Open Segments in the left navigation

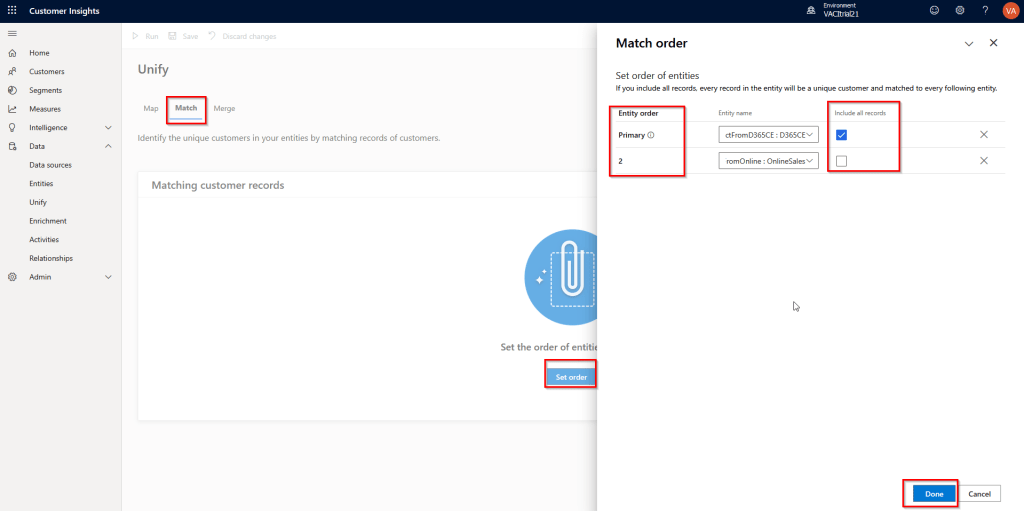[x=46, y=90]
